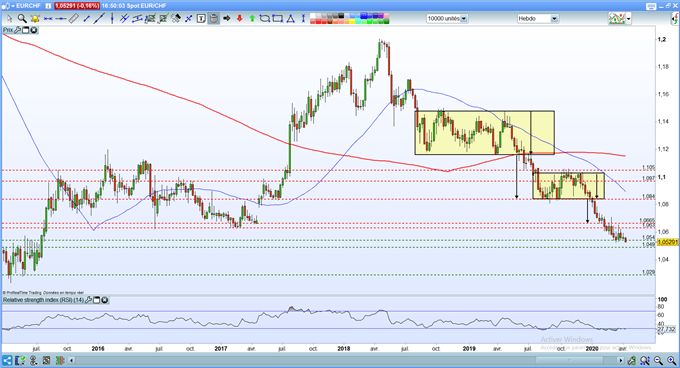This screenshot has height=368, width=680.
Task: Insert a red down arrow
Action: tap(239, 18)
